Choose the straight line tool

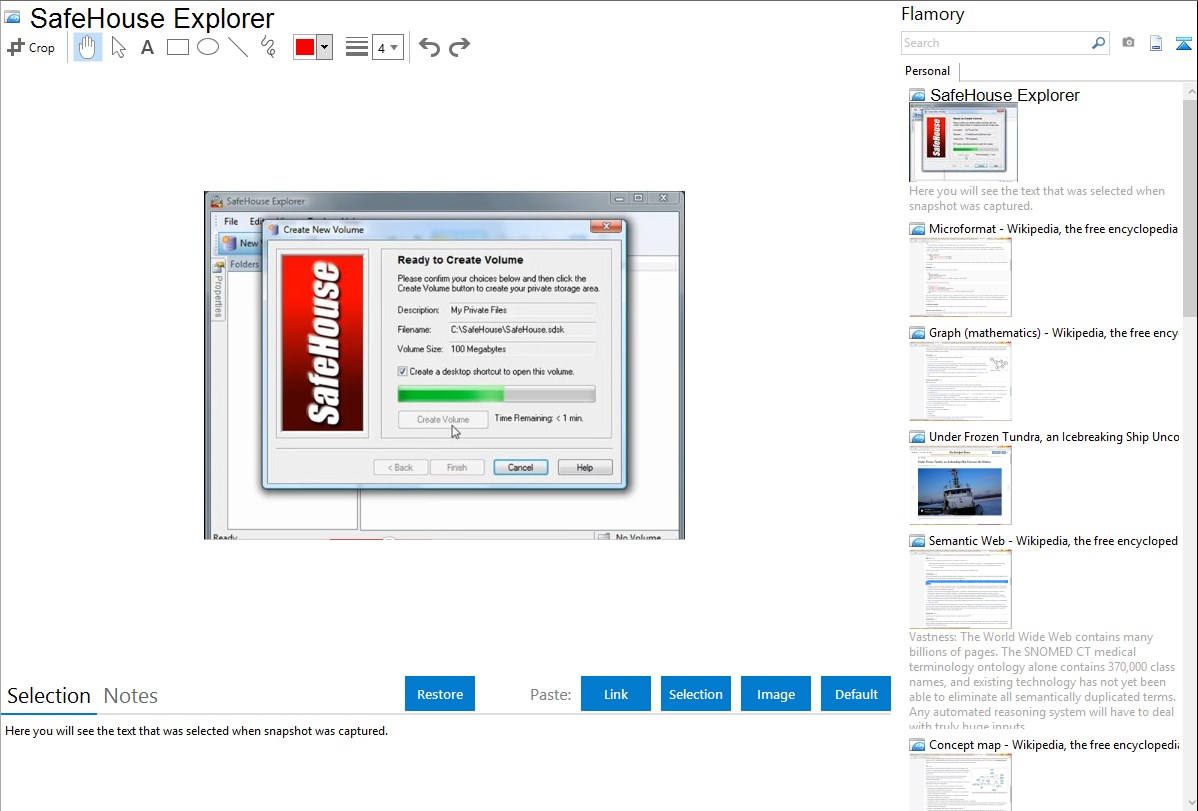tap(238, 47)
